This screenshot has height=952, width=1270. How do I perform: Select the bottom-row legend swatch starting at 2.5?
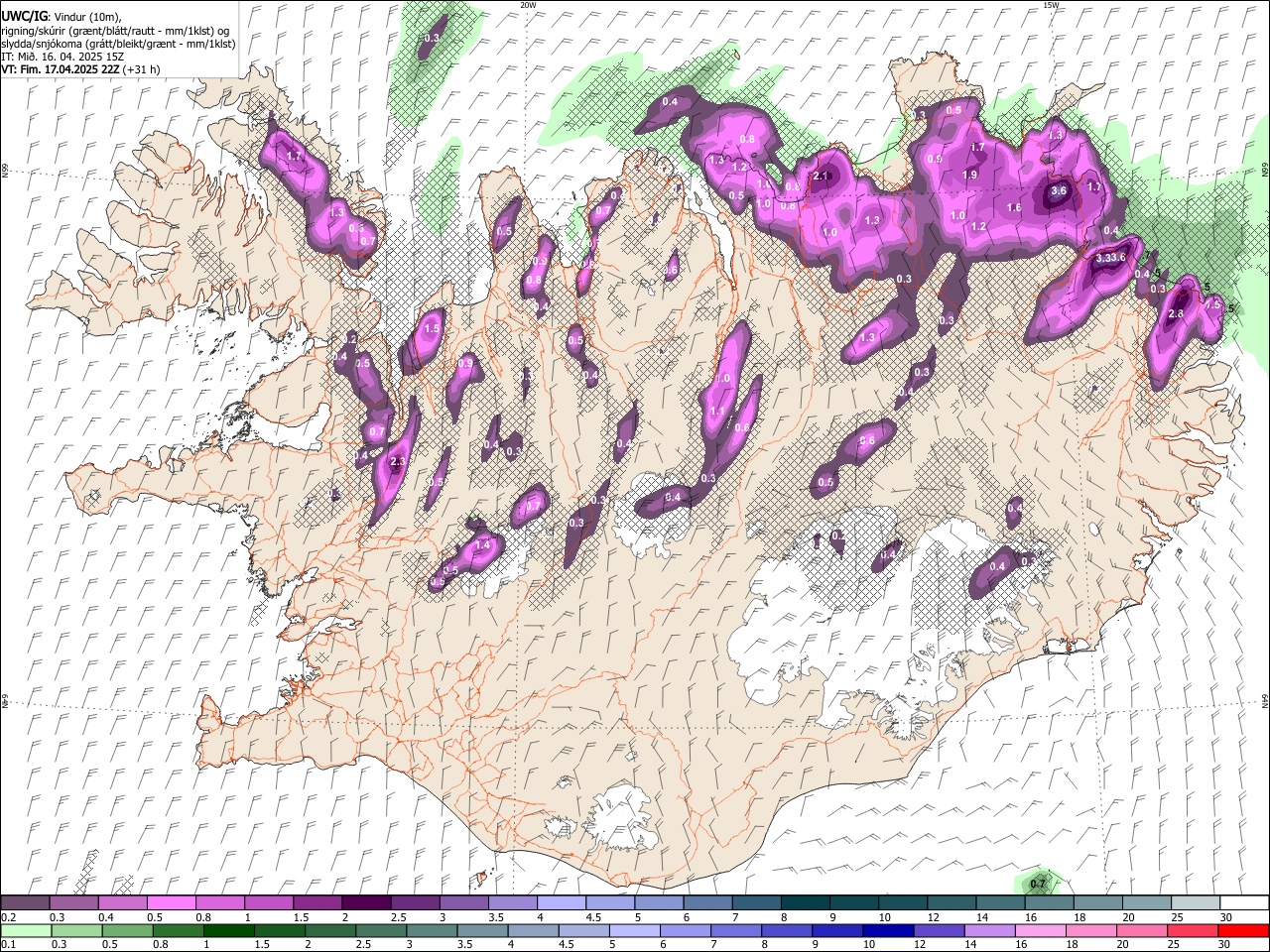tap(381, 930)
